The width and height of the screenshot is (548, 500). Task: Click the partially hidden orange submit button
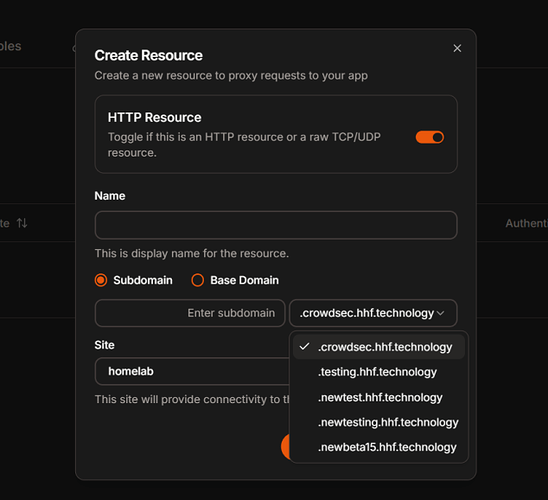[x=286, y=447]
